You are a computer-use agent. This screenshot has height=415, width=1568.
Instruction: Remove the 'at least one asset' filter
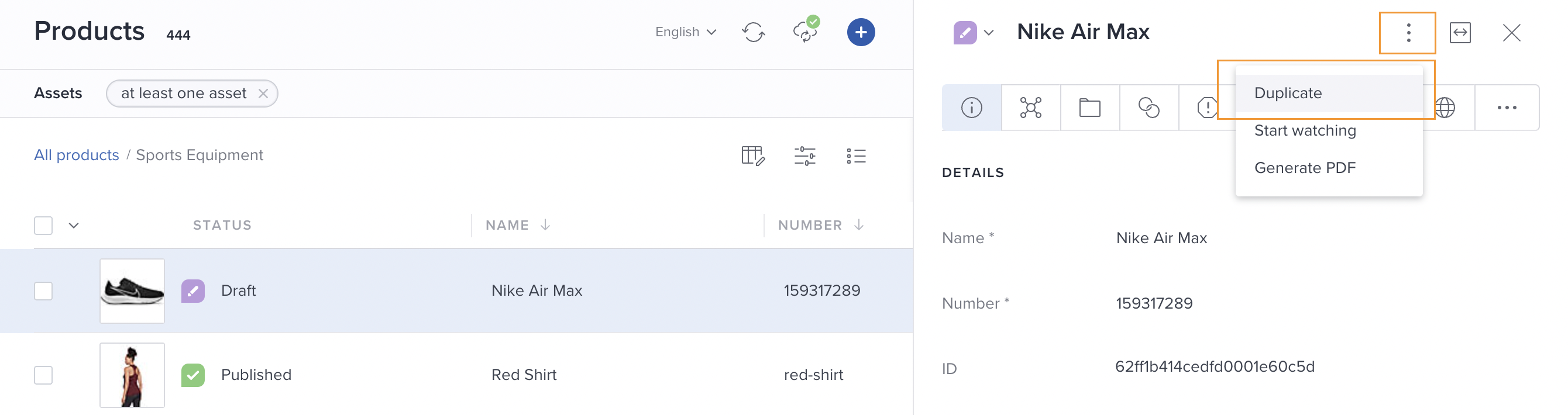coord(263,94)
